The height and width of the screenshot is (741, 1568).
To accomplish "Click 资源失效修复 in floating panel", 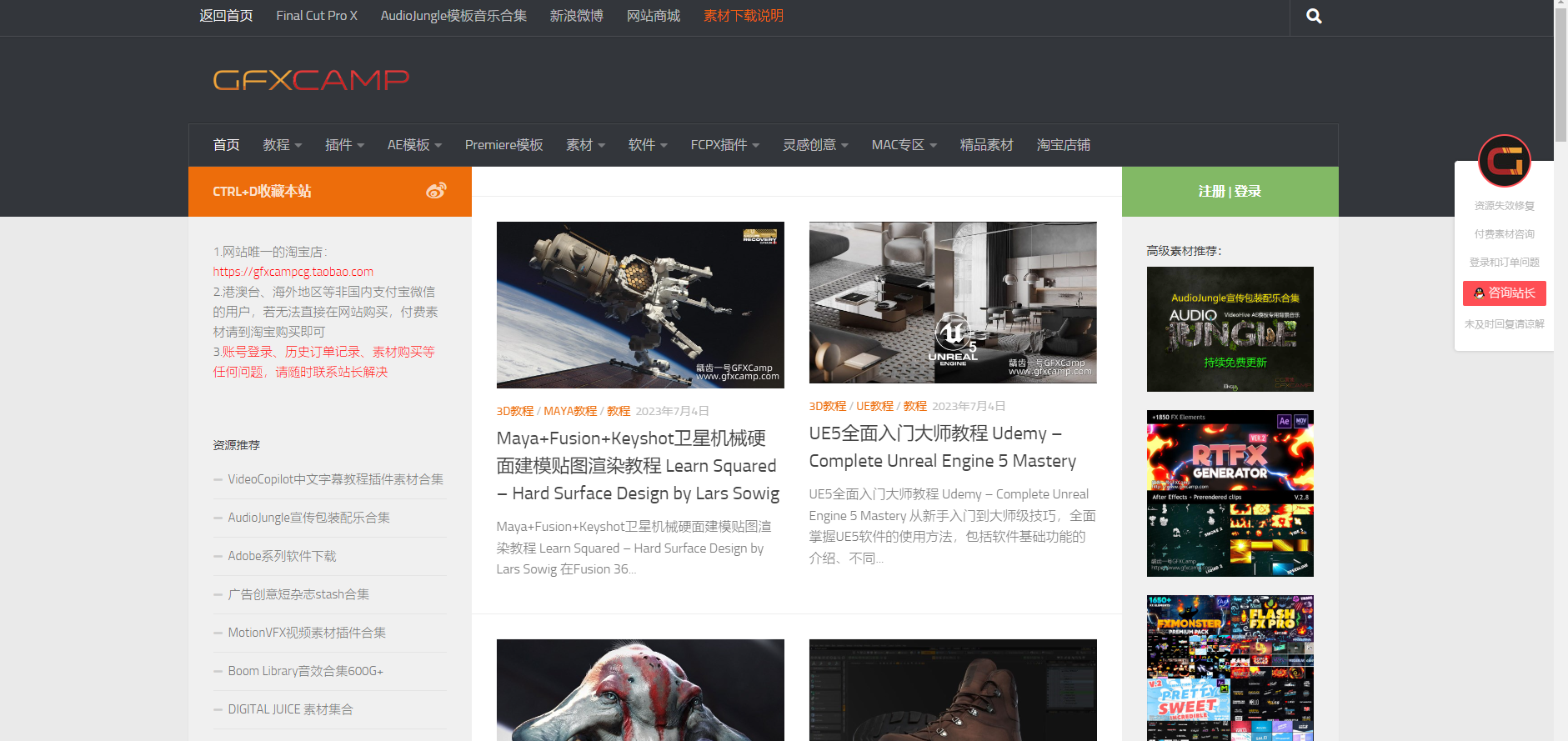I will (1505, 206).
